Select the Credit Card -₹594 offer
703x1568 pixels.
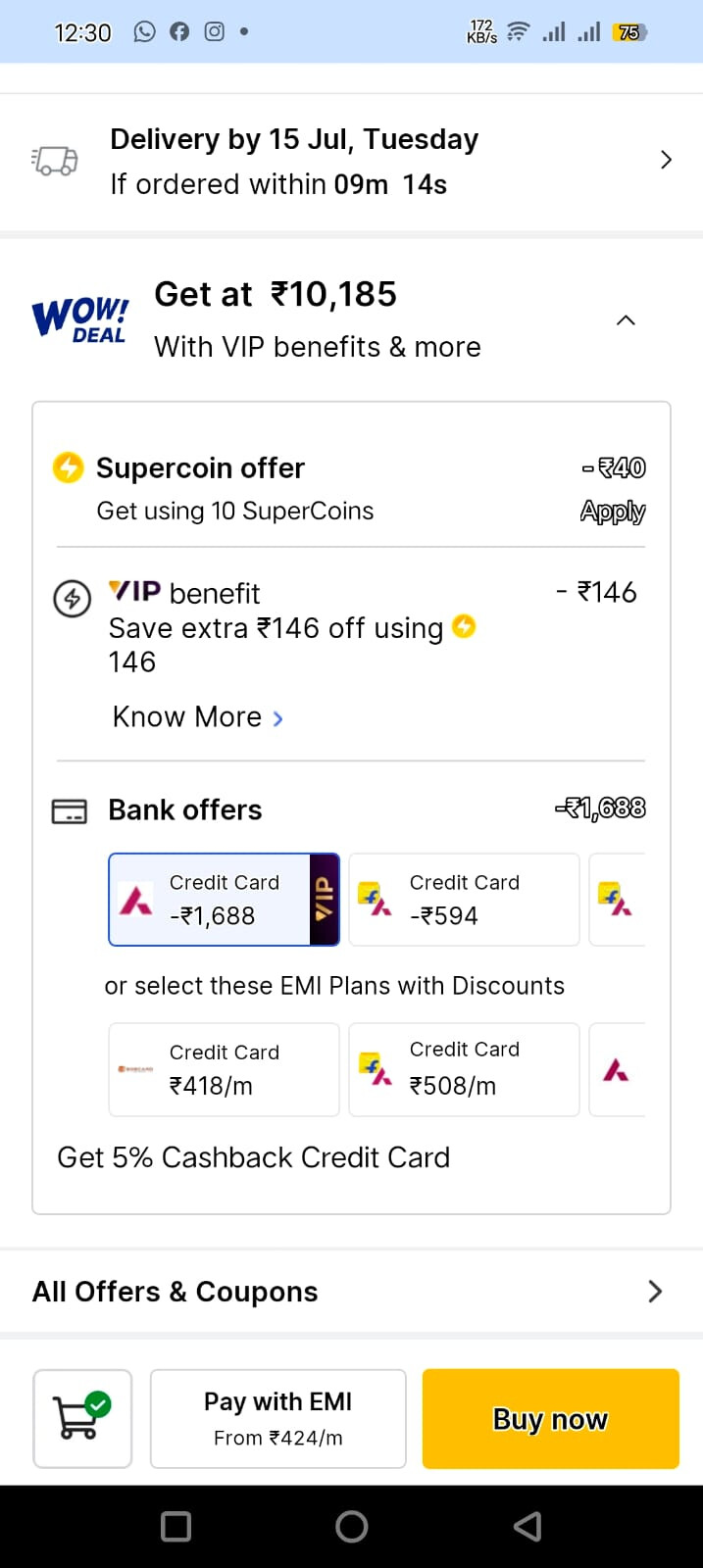coord(464,900)
